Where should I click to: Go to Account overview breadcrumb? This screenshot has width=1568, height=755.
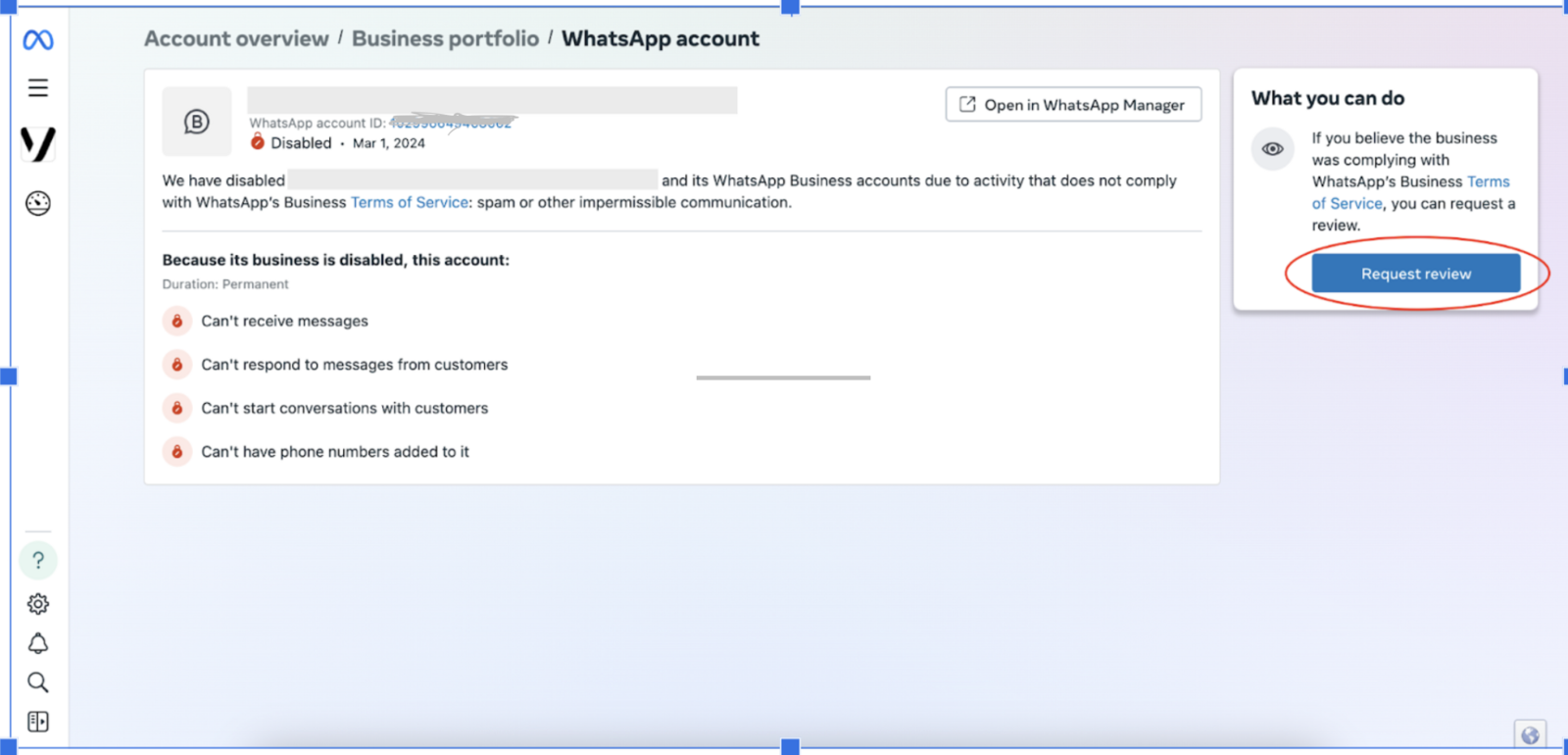(x=236, y=39)
